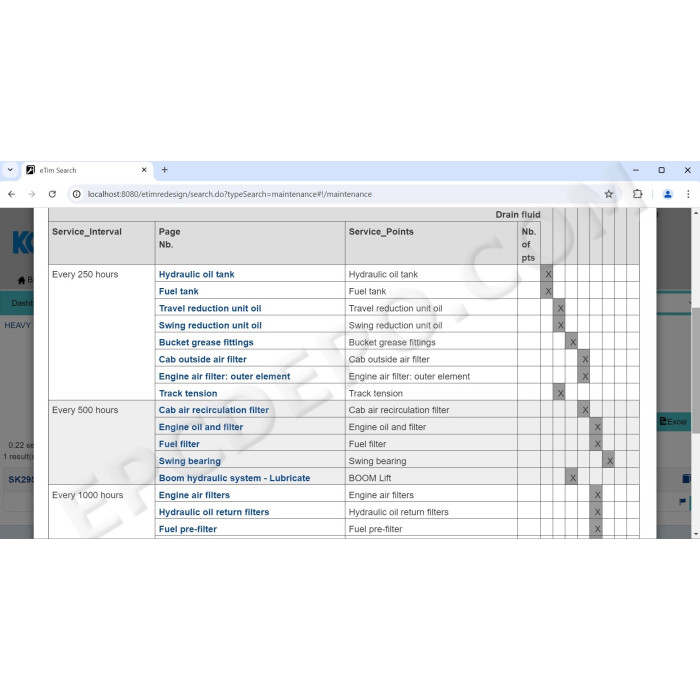The image size is (700, 700).
Task: Open the Fuel pre-filter link
Action: 188,529
